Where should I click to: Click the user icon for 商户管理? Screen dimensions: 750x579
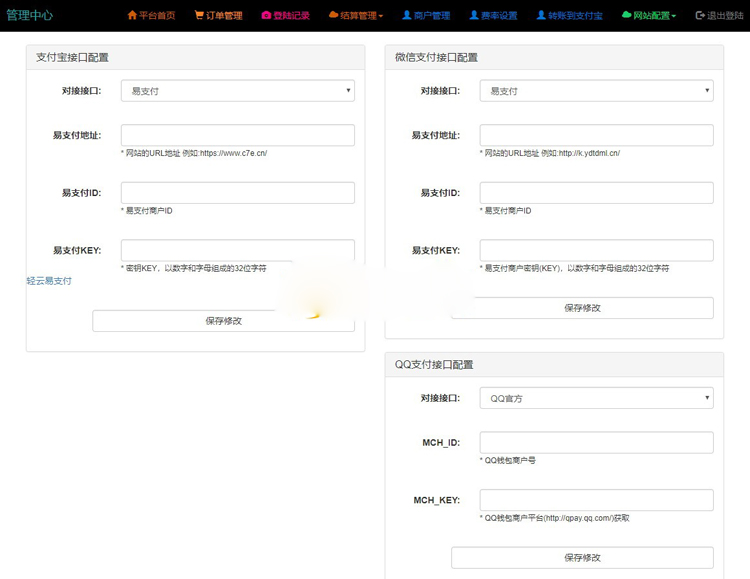point(407,16)
